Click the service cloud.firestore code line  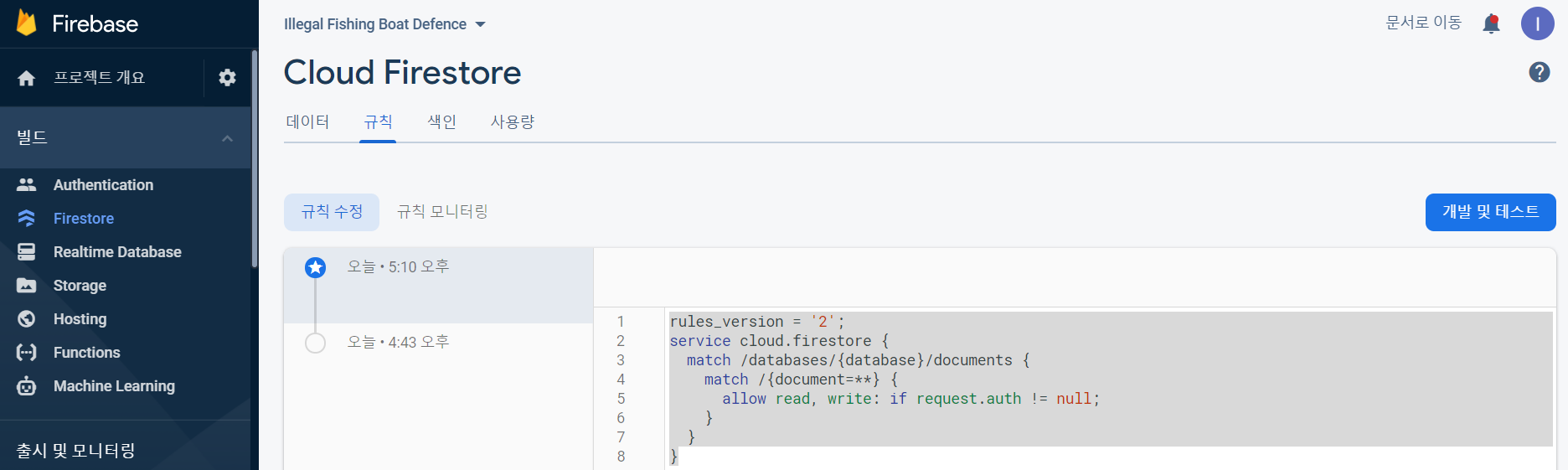tap(779, 341)
